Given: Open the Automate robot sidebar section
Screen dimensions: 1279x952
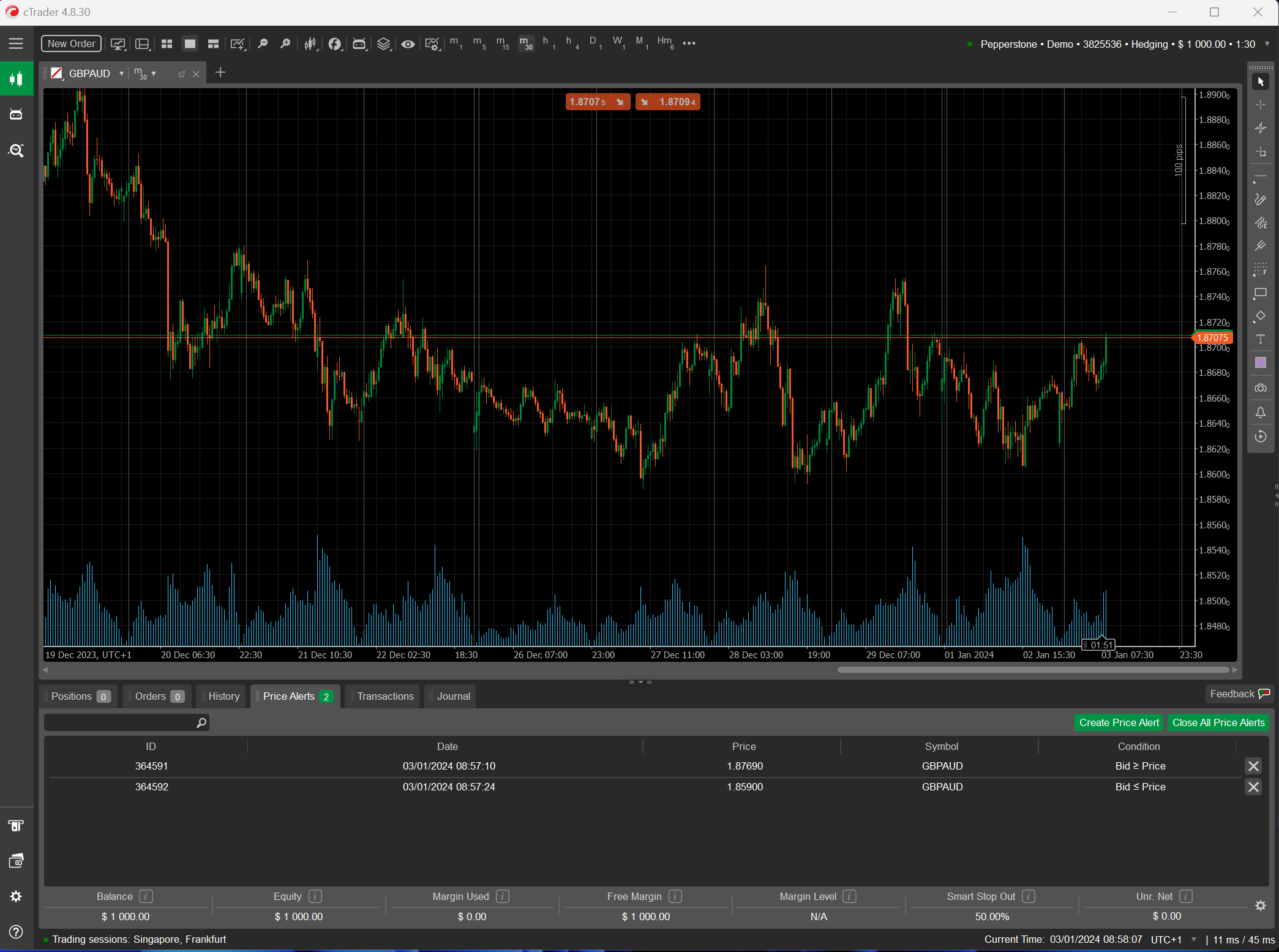Looking at the screenshot, I should (x=17, y=114).
